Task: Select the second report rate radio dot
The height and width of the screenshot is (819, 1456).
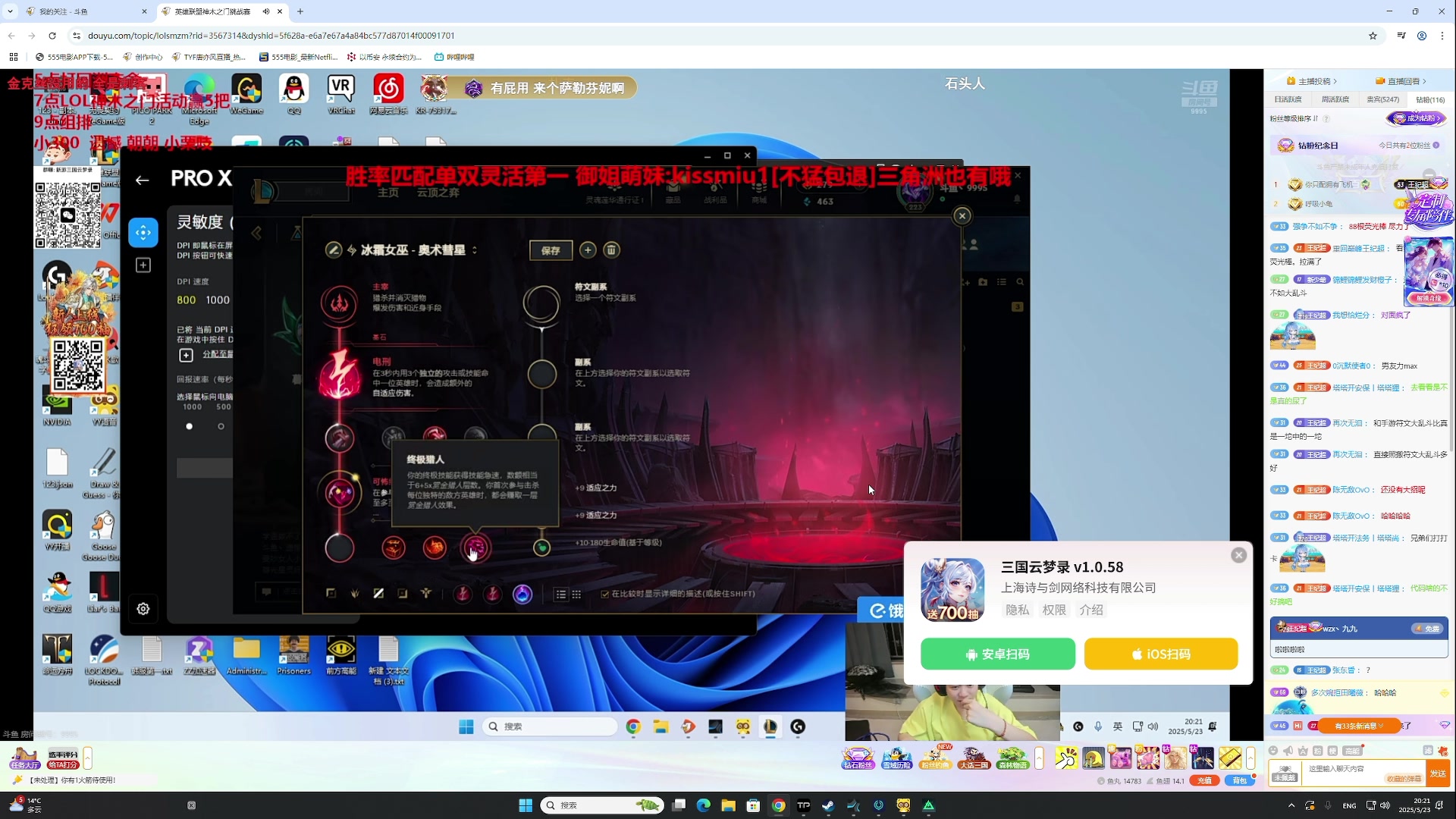Action: (221, 426)
